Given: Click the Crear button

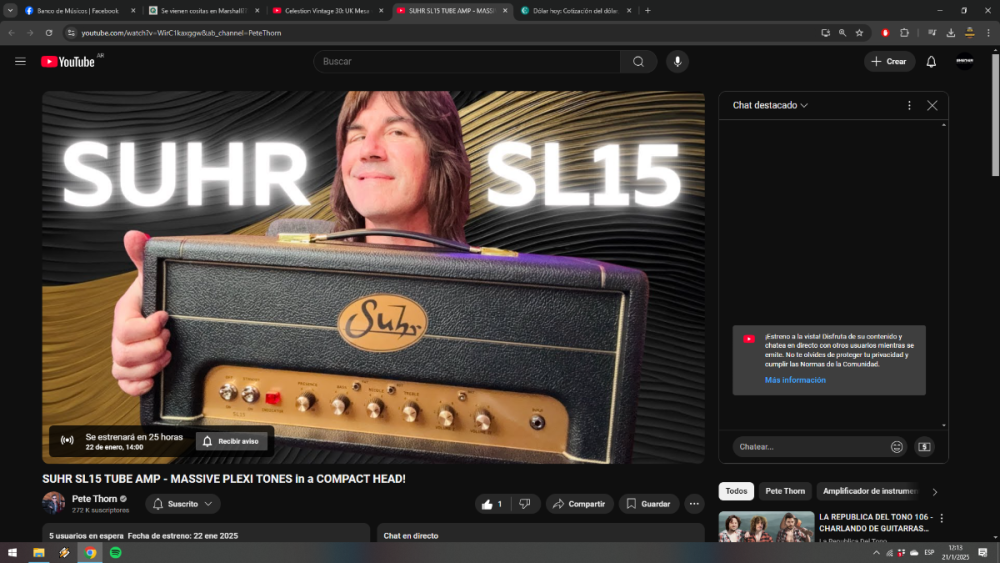Looking at the screenshot, I should tap(889, 61).
